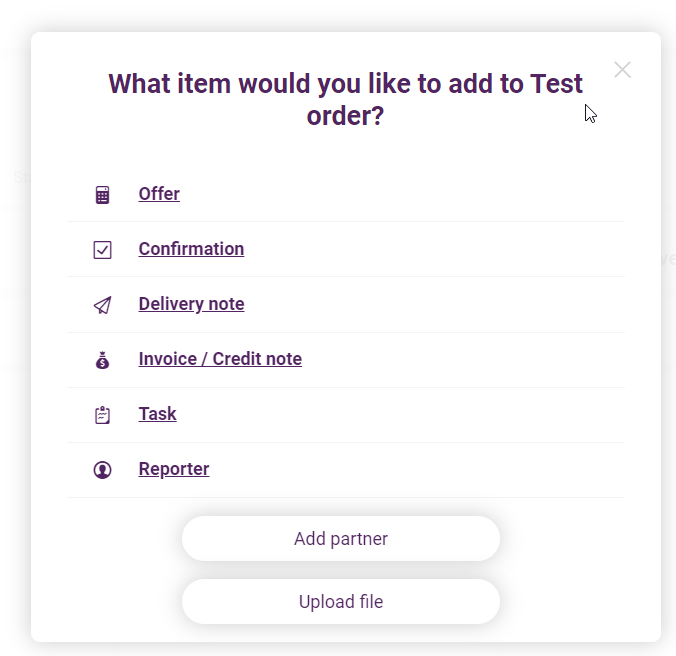
Task: Click the clipboard icon beside Task
Action: point(102,415)
